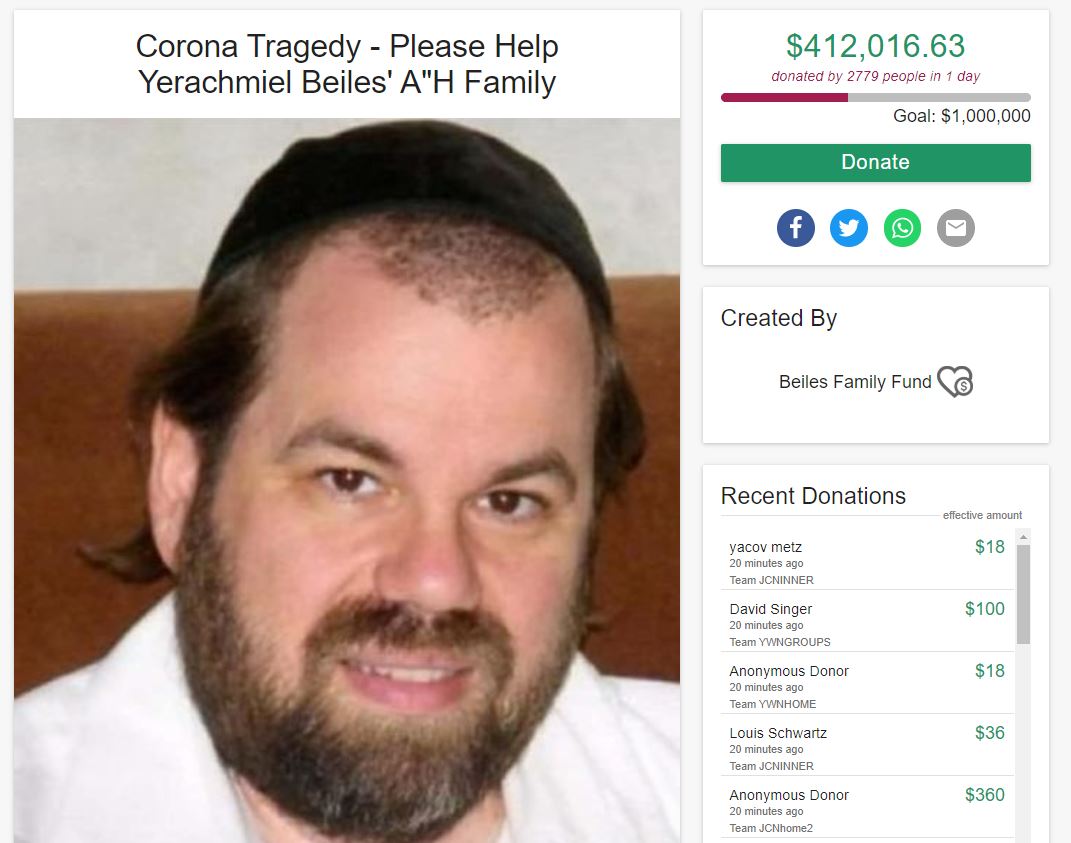The image size is (1071, 843).
Task: Click the heart dollar icon beside Beiles Family Fund
Action: pyautogui.click(x=955, y=381)
